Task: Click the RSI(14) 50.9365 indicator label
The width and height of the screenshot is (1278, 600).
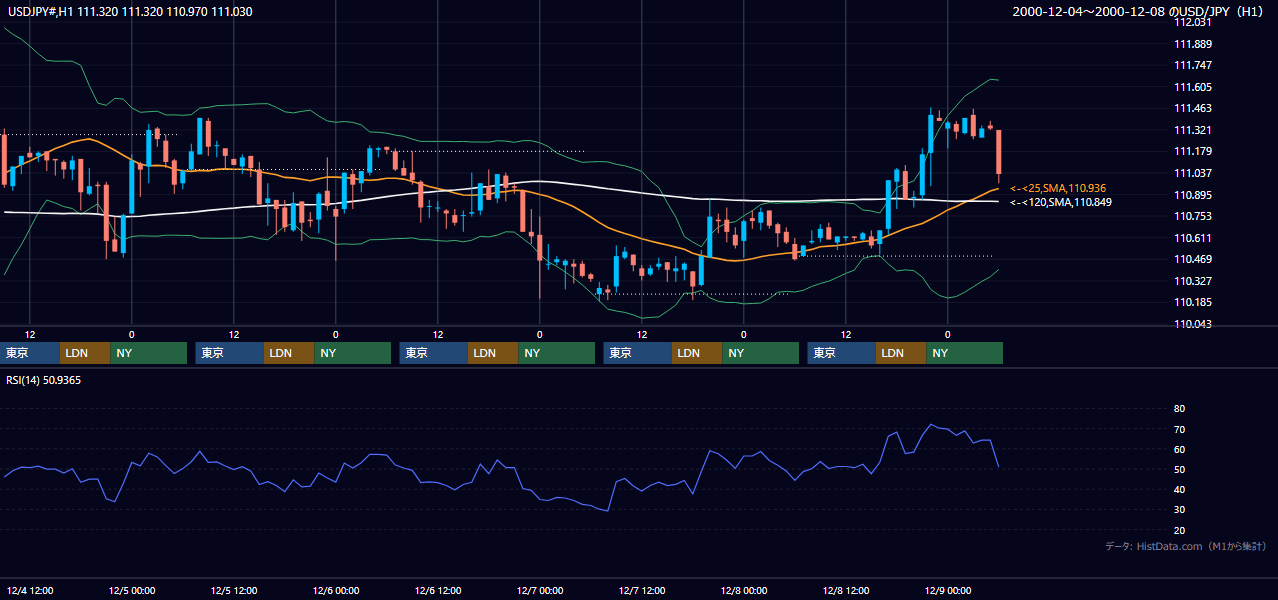Action: [44, 380]
